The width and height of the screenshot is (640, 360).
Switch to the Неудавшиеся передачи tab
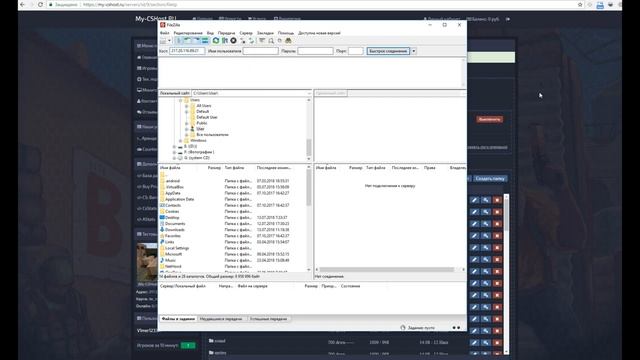[221, 319]
